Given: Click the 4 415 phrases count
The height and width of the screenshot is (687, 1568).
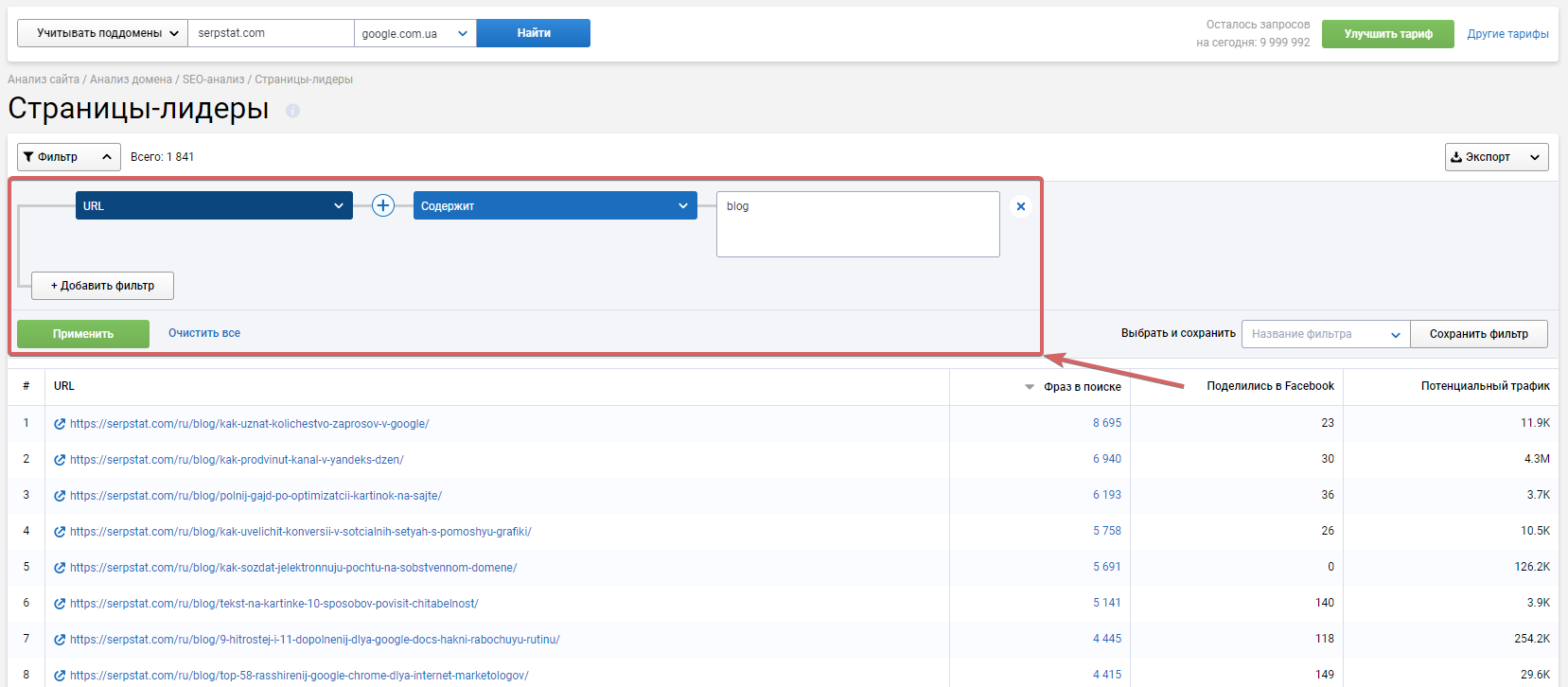Looking at the screenshot, I should pyautogui.click(x=1107, y=675).
